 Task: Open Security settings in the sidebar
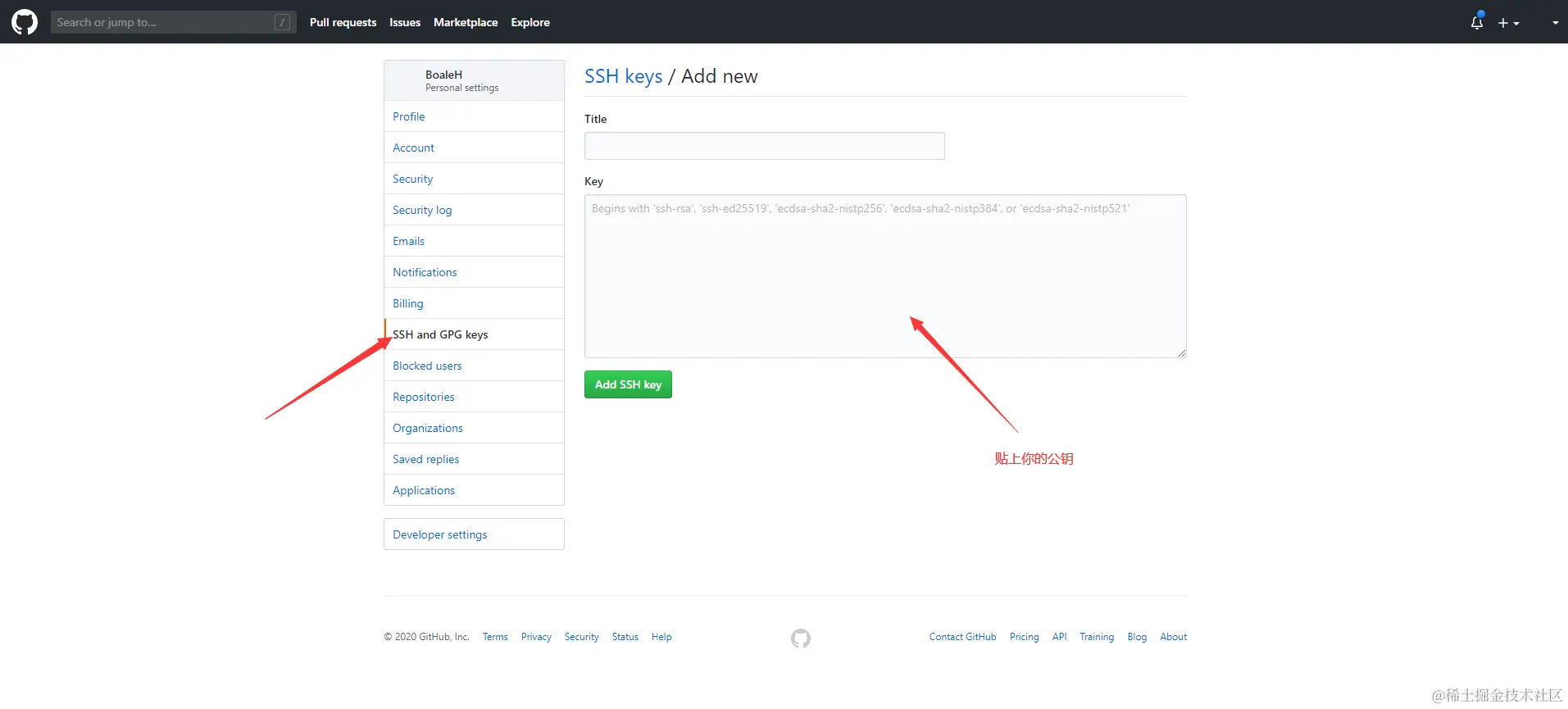point(474,179)
